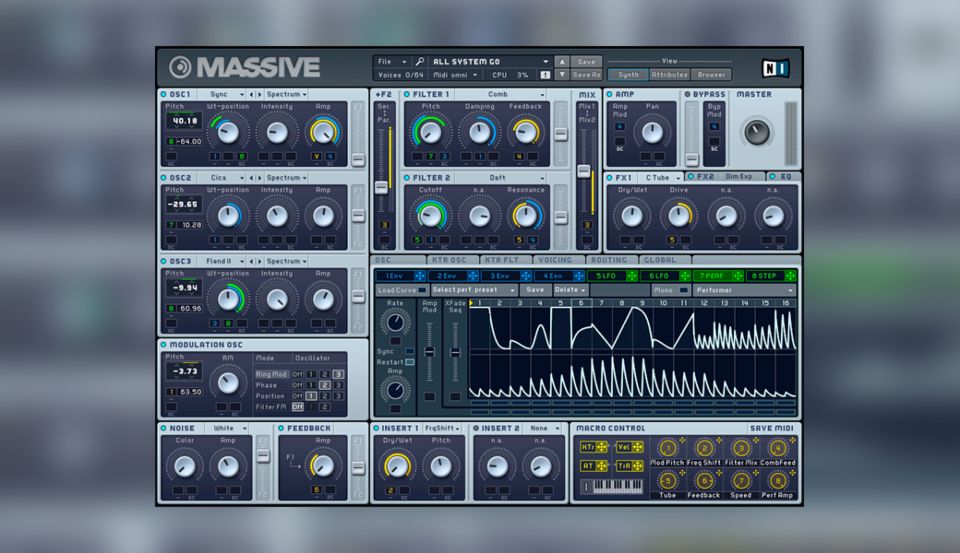Click the Mix1/Mix2 fader handle
Image resolution: width=960 pixels, height=553 pixels.
coord(584,171)
